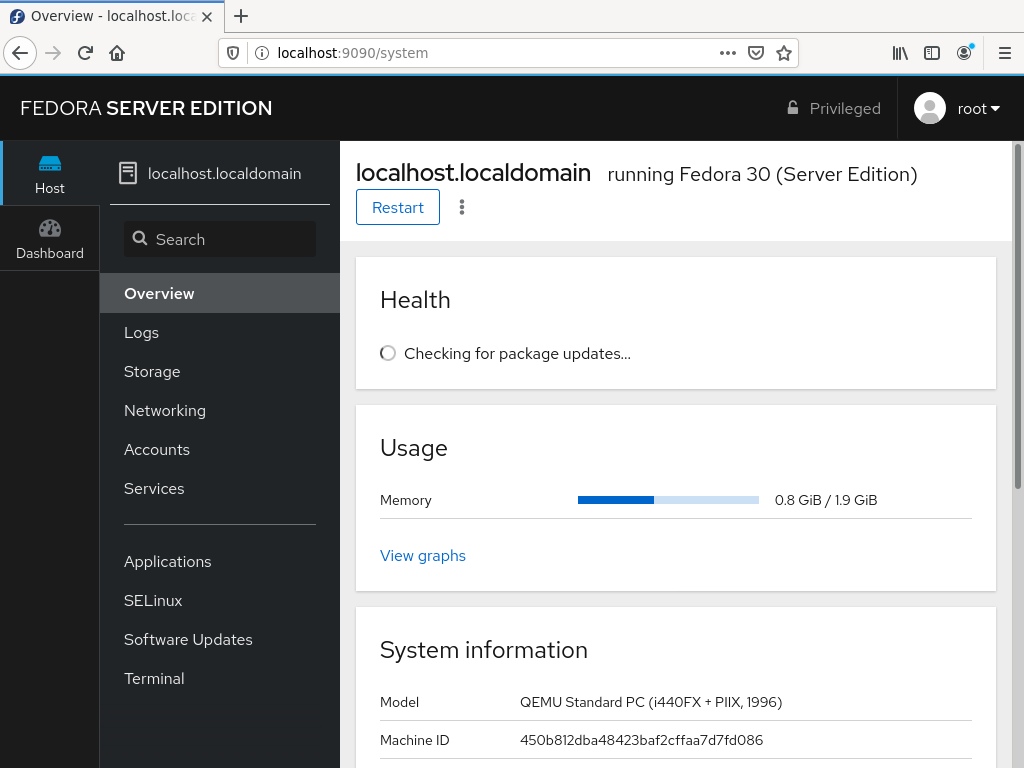Click the Memory usage progress bar
Image resolution: width=1024 pixels, height=768 pixels.
pyautogui.click(x=668, y=500)
